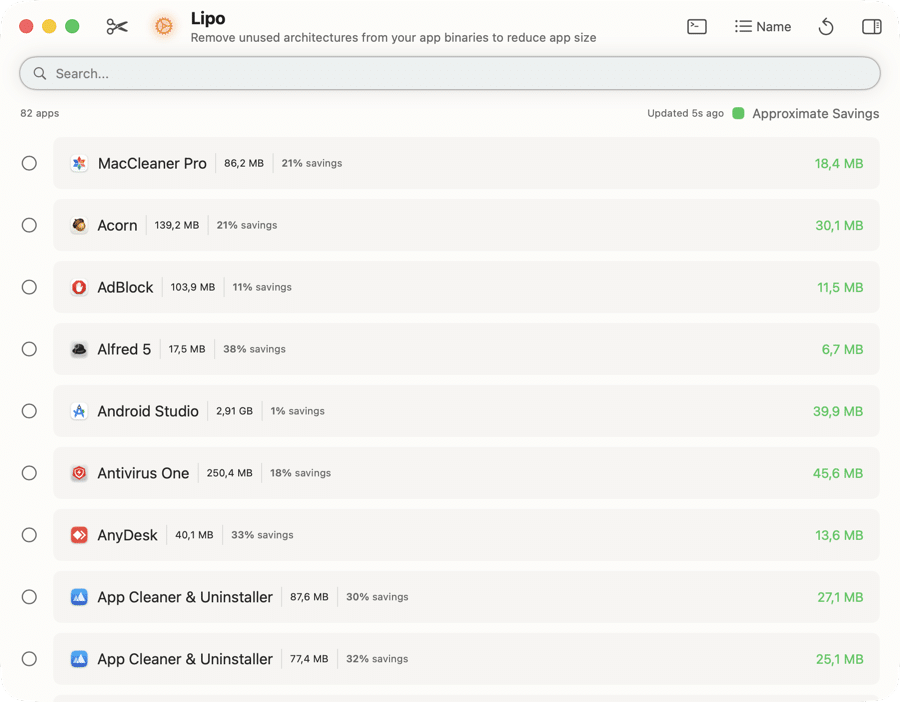Click the 11,5 MB savings value
The width and height of the screenshot is (900, 702).
pyautogui.click(x=840, y=288)
